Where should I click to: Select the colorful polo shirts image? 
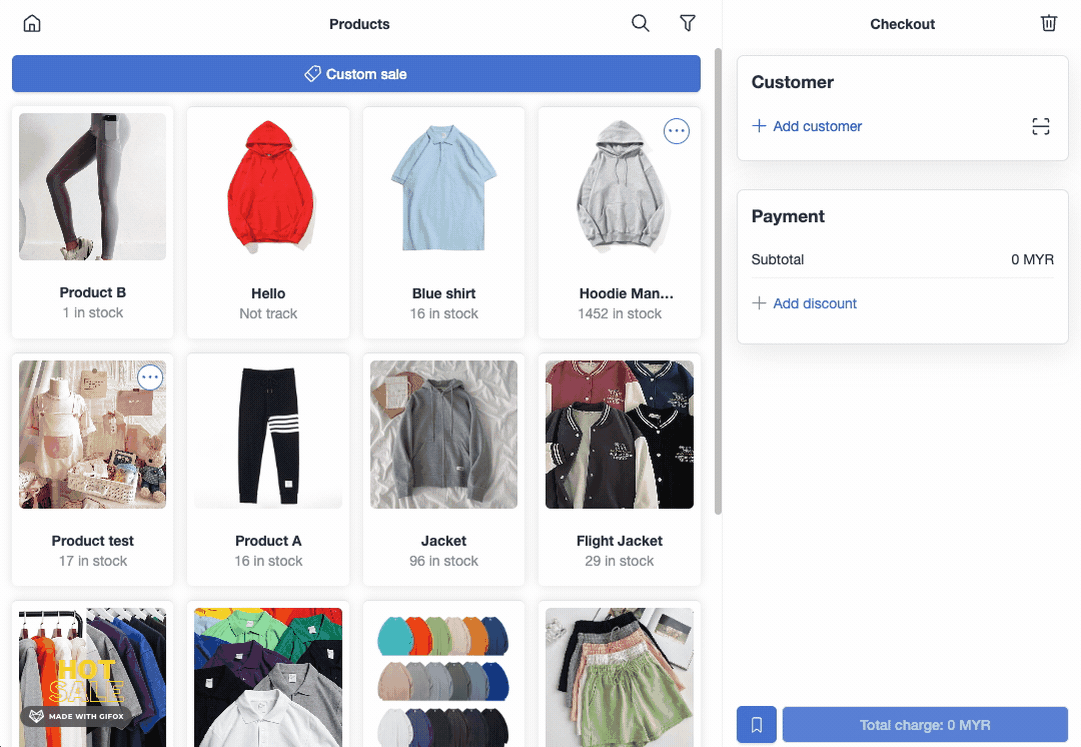[x=268, y=677]
